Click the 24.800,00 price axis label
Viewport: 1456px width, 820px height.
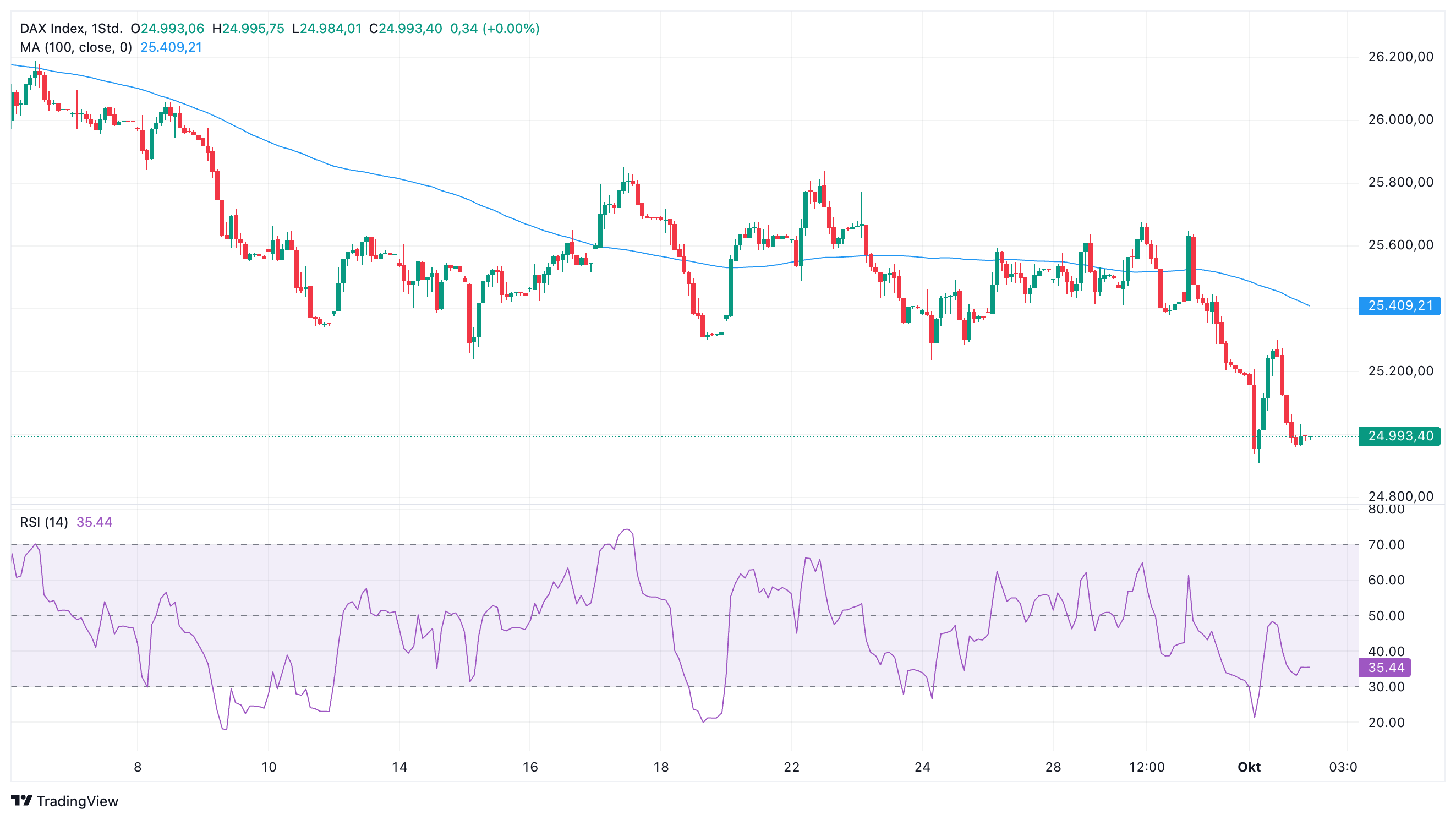(1400, 496)
